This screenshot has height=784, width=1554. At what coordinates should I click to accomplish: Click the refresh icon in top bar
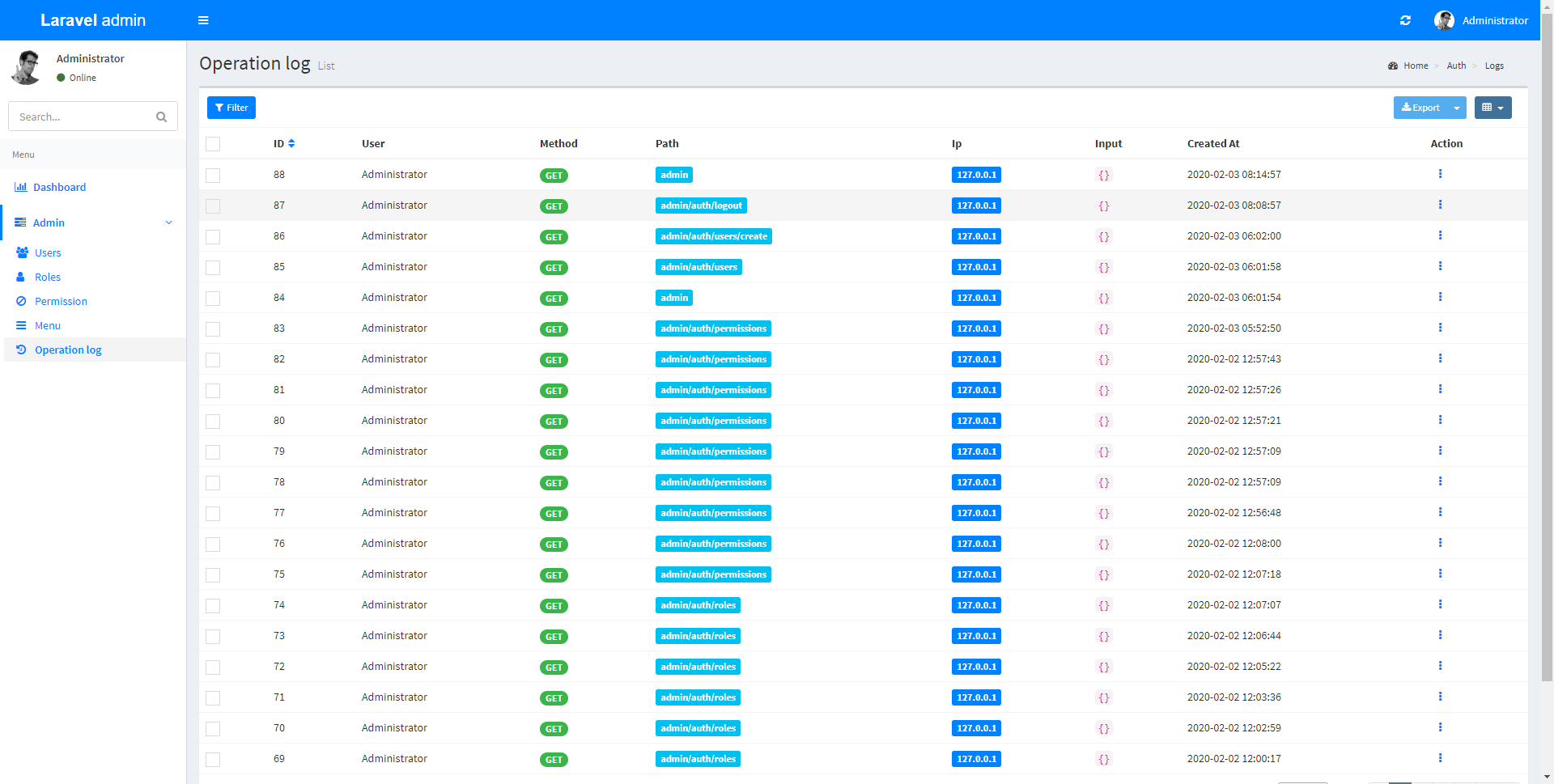(1405, 20)
